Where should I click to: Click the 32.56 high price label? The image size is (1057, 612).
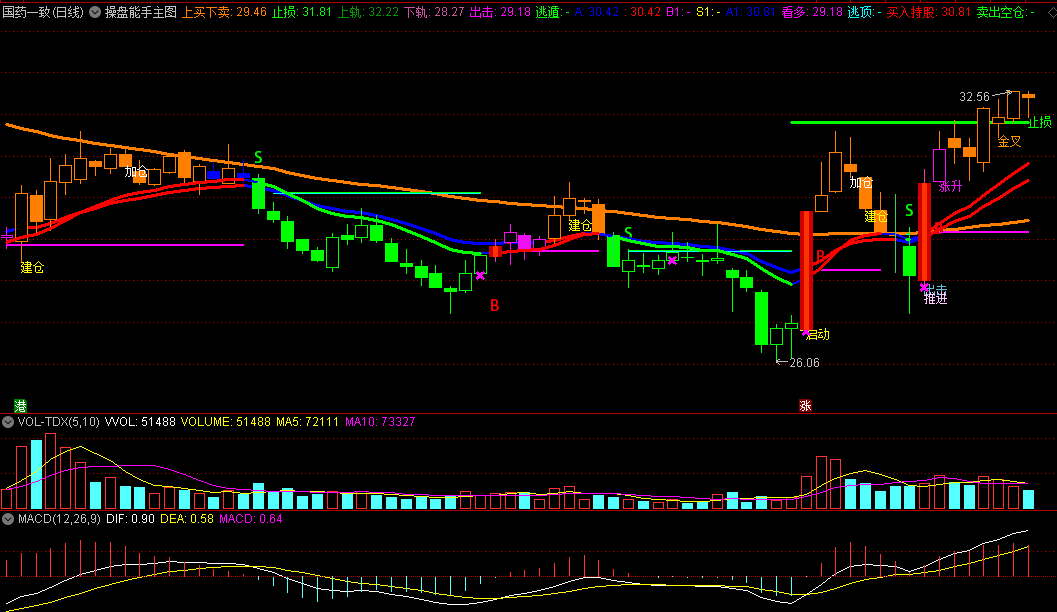(x=974, y=97)
